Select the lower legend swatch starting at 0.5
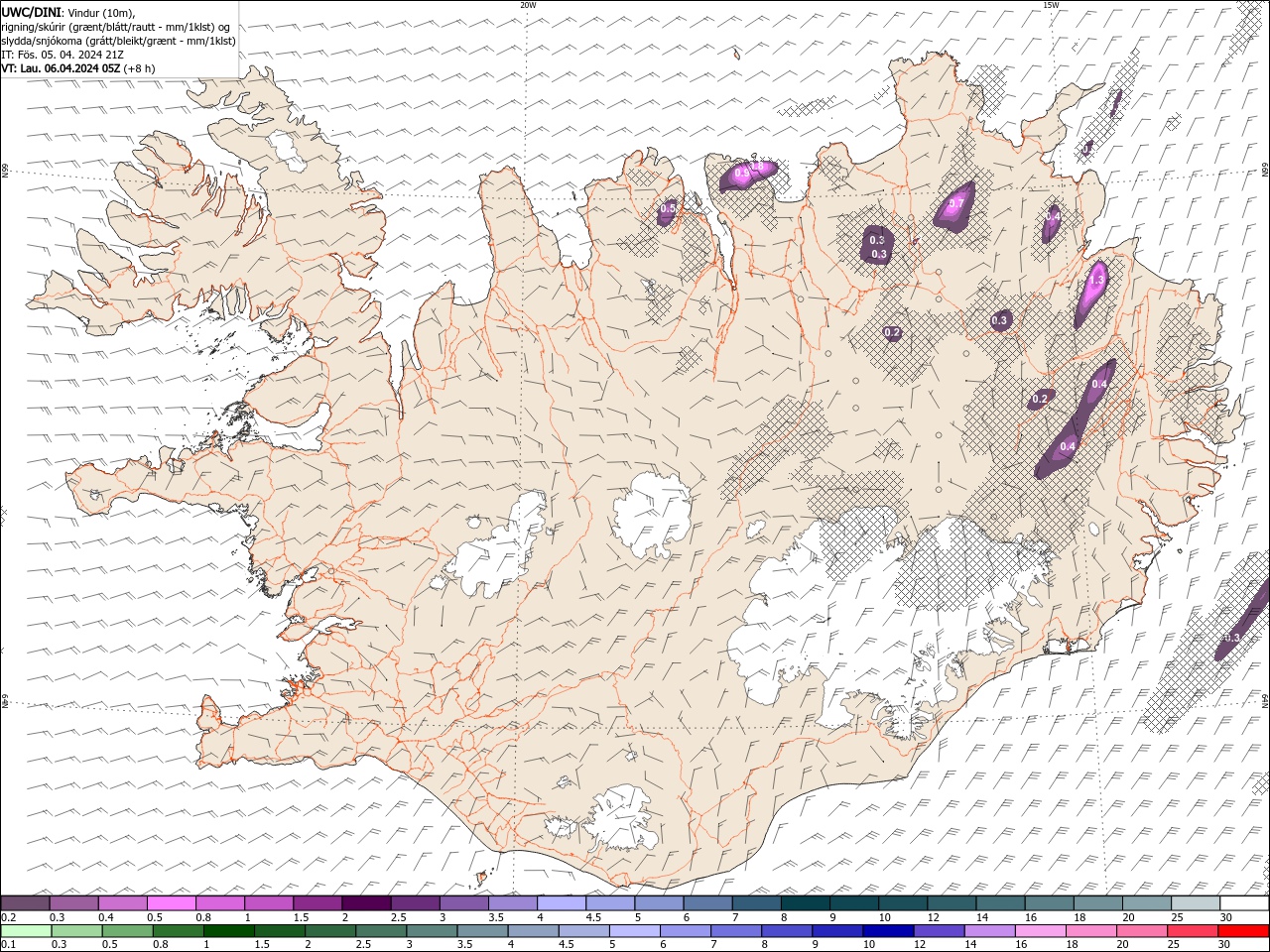 tap(127, 931)
